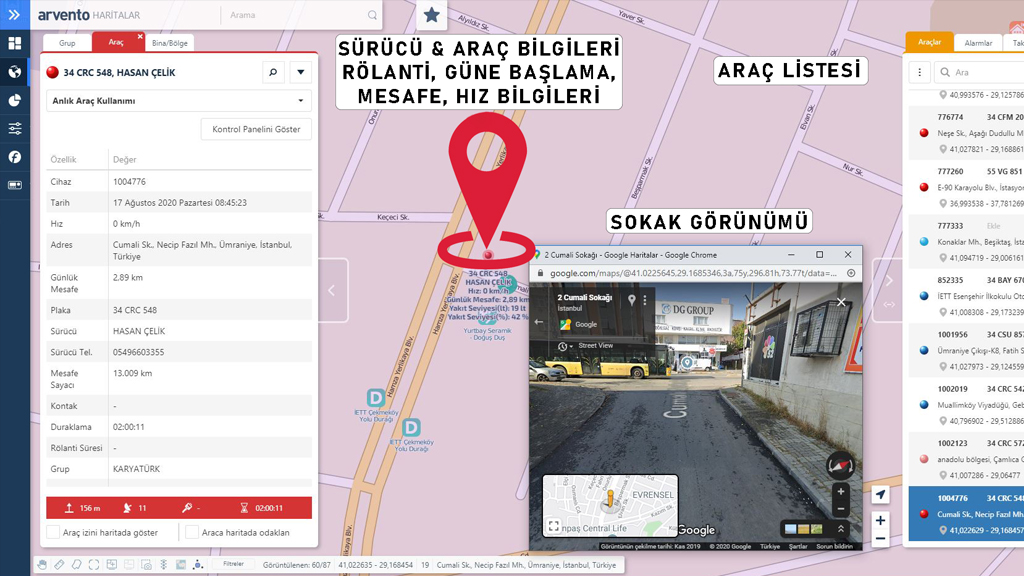Click the Ara search field in vehicle list

[979, 72]
